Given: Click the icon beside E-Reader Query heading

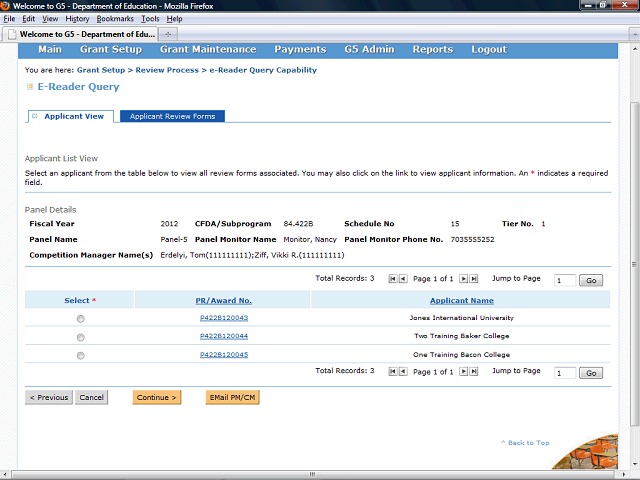Looking at the screenshot, I should pos(29,88).
